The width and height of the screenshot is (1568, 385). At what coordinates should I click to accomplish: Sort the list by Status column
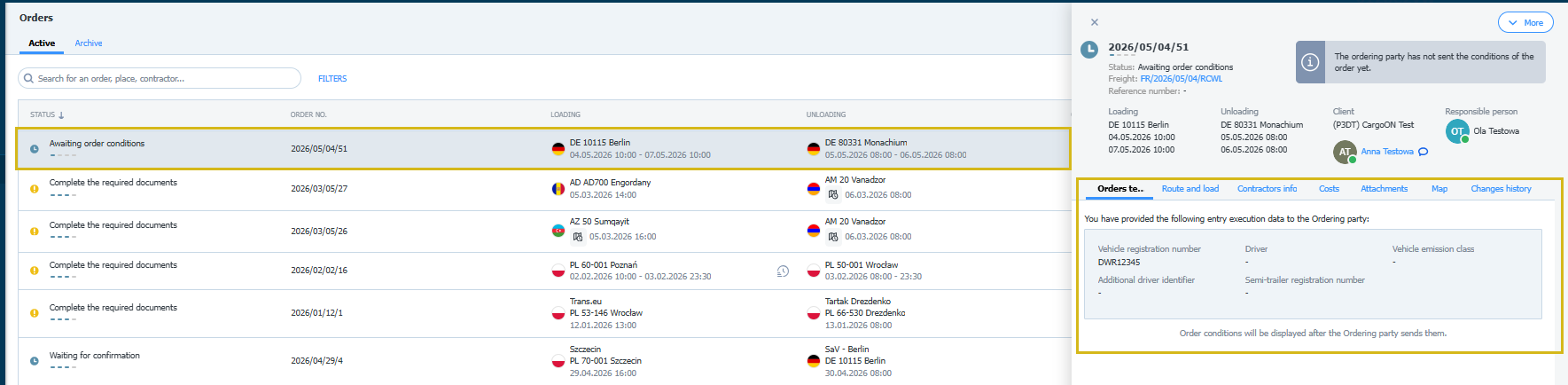(x=47, y=114)
